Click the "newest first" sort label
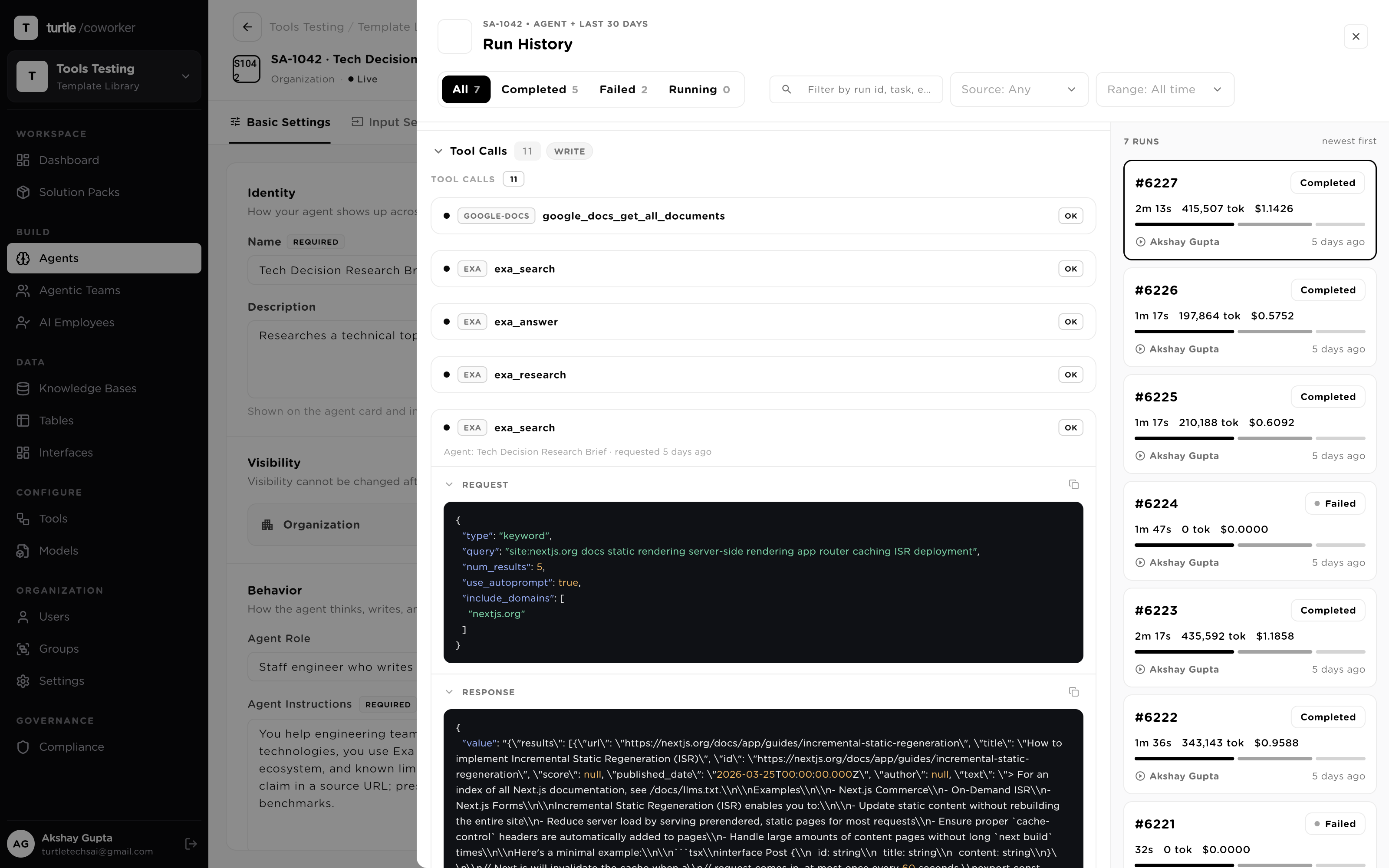The width and height of the screenshot is (1389, 868). point(1349,141)
